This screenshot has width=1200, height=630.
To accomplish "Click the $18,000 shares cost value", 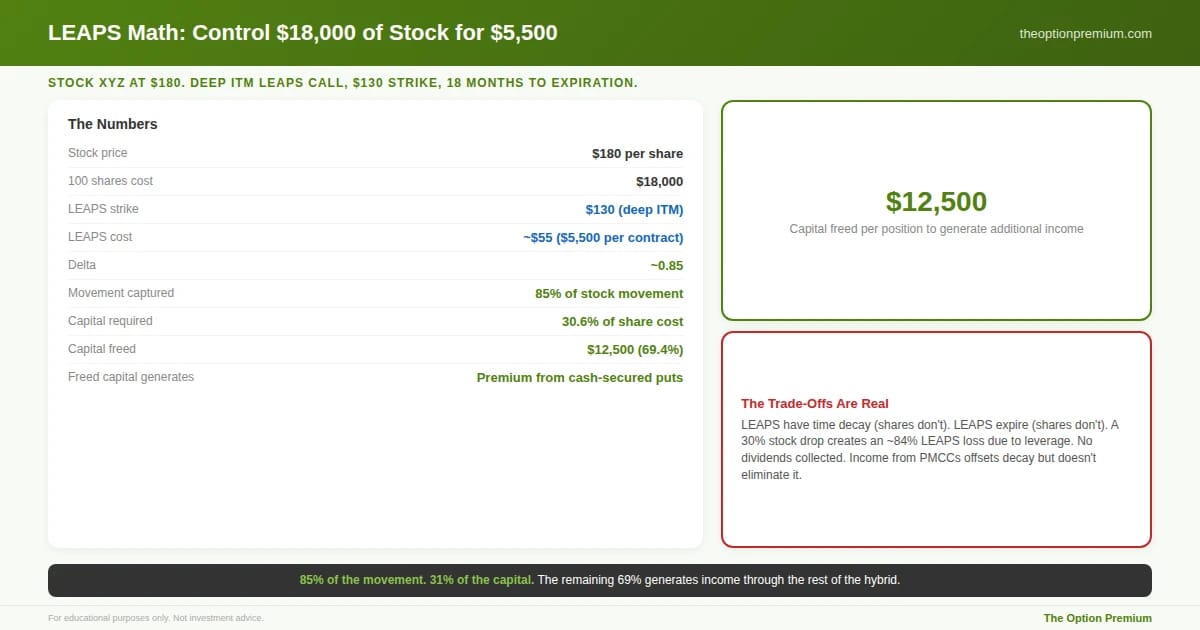I will [659, 181].
